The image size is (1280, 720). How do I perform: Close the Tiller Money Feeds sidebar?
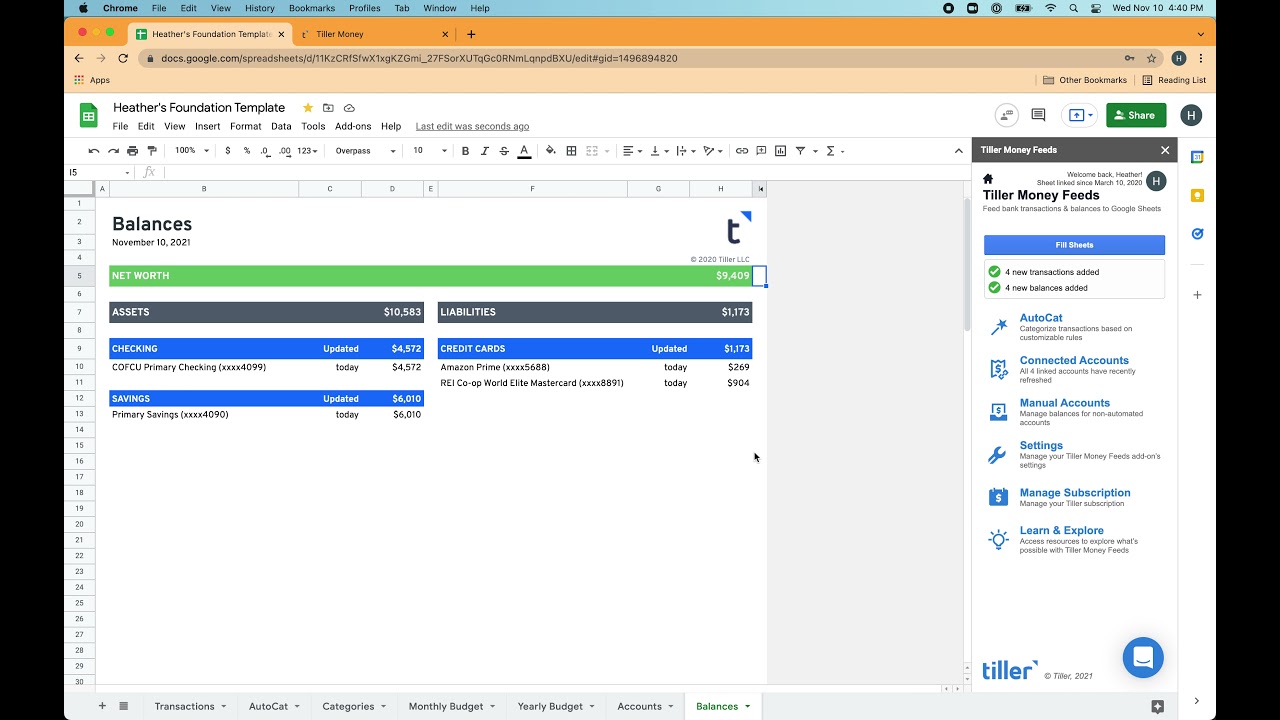(x=1165, y=150)
